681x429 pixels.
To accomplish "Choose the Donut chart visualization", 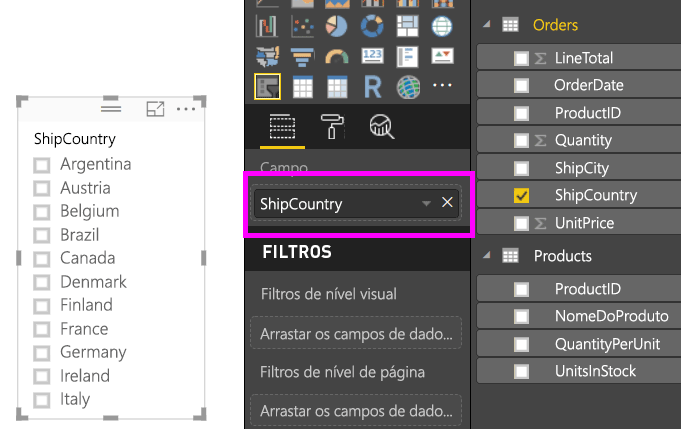I will (372, 26).
